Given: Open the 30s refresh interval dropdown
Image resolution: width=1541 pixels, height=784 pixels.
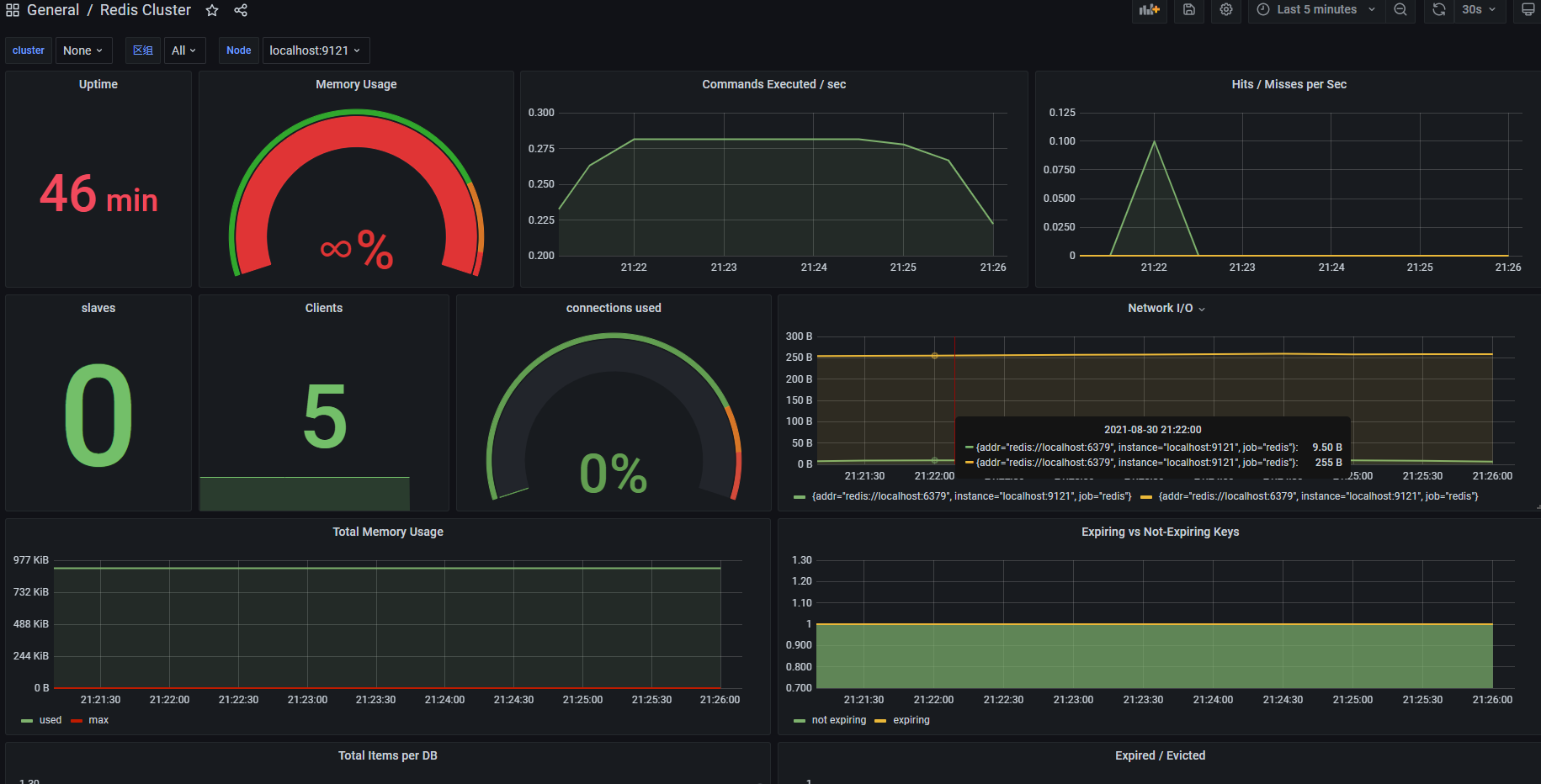Looking at the screenshot, I should pos(1479,10).
